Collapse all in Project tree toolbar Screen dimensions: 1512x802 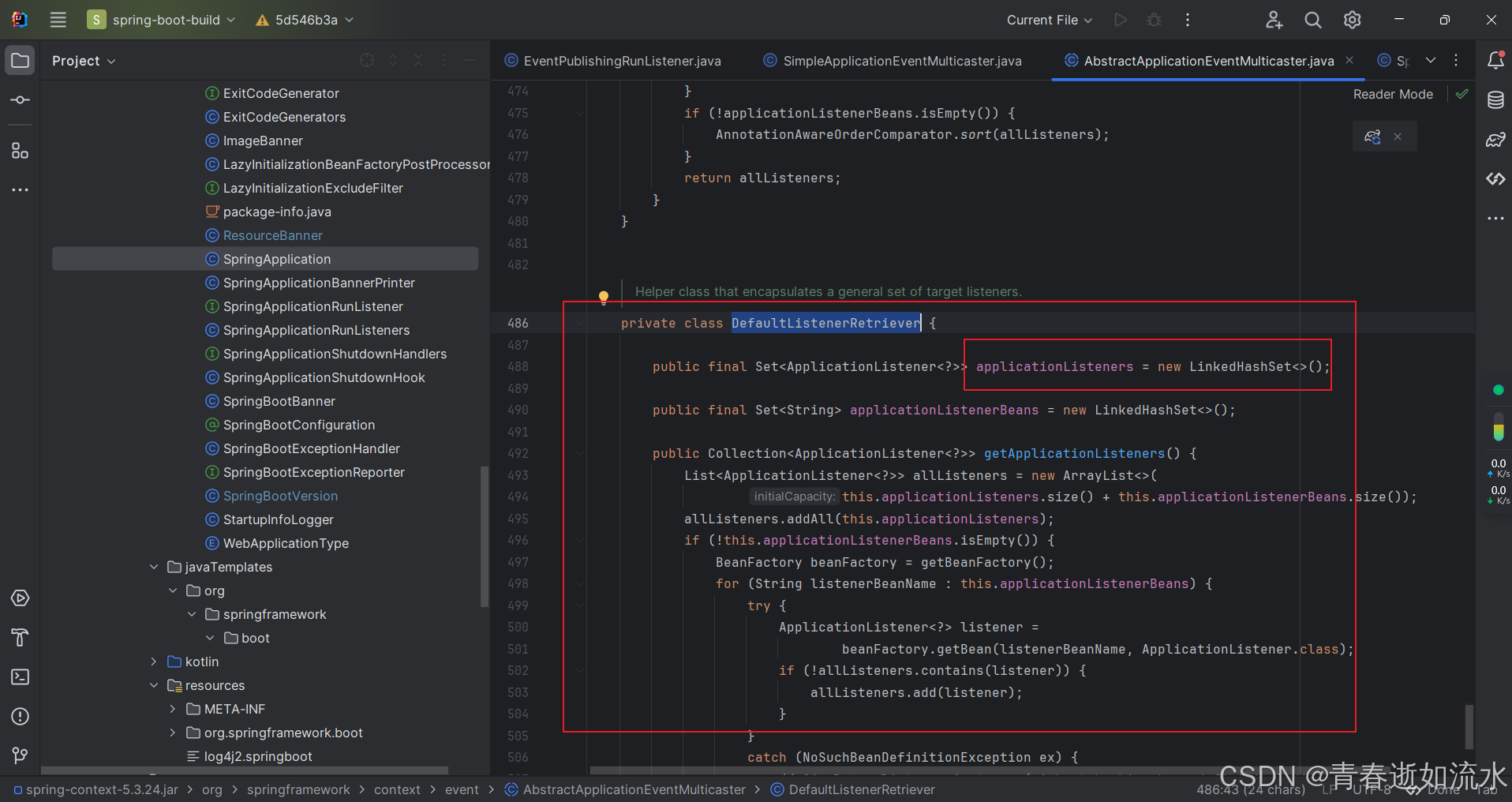419,60
